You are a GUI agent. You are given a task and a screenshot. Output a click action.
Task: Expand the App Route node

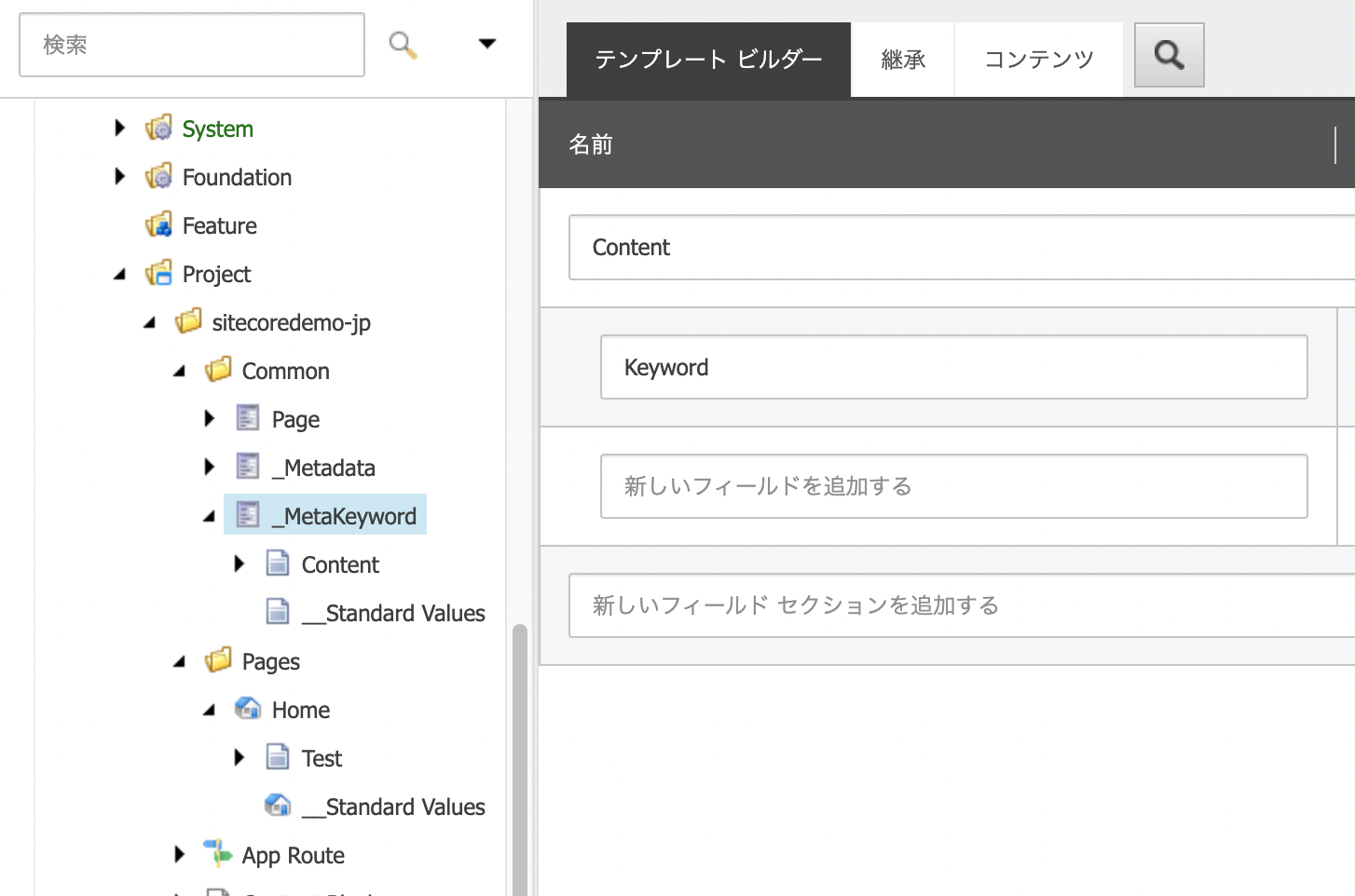(x=179, y=854)
